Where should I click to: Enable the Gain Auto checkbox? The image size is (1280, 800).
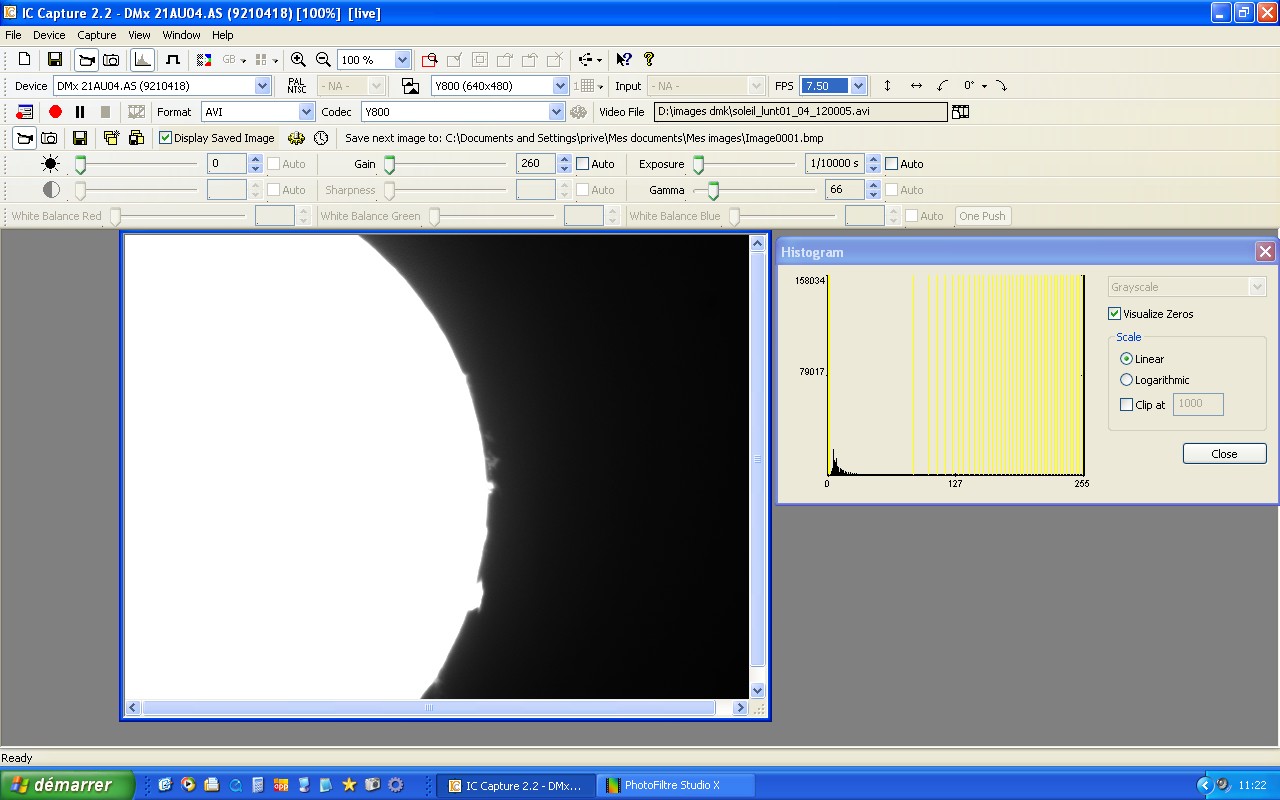click(583, 164)
